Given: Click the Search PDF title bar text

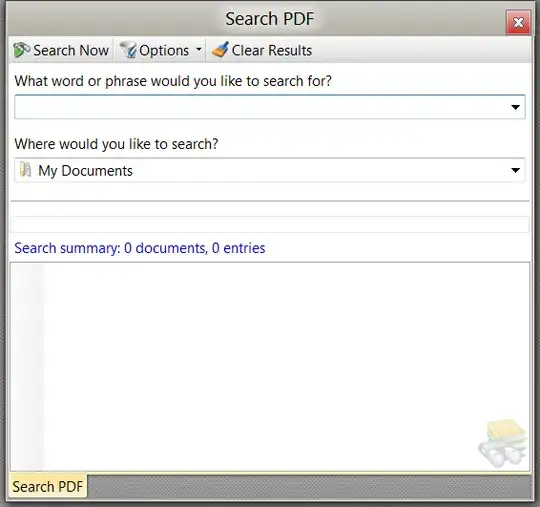Looking at the screenshot, I should [x=270, y=19].
